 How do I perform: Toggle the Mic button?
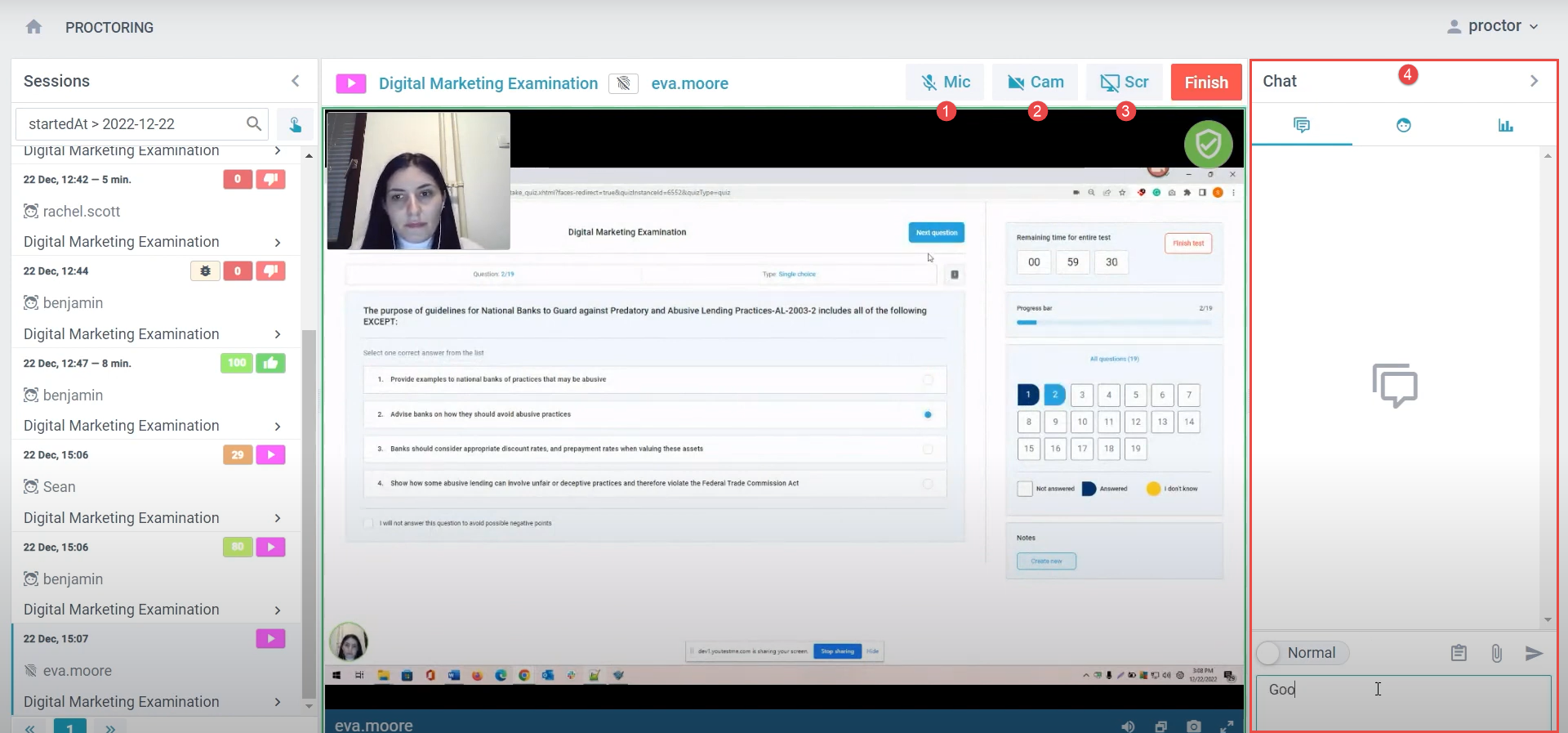[x=945, y=82]
